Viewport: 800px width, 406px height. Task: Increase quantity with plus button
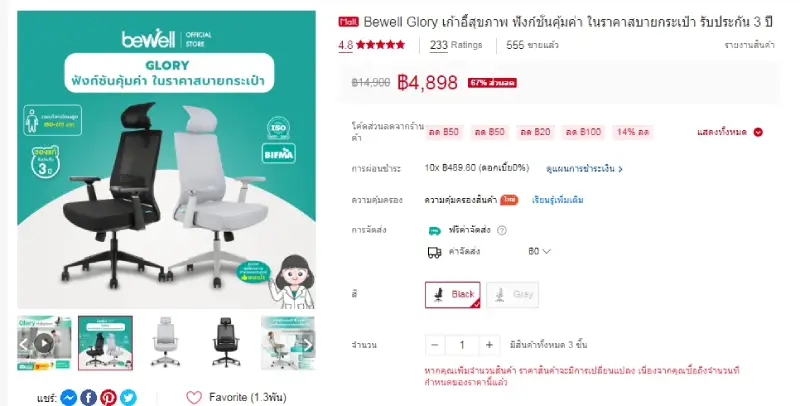(489, 345)
